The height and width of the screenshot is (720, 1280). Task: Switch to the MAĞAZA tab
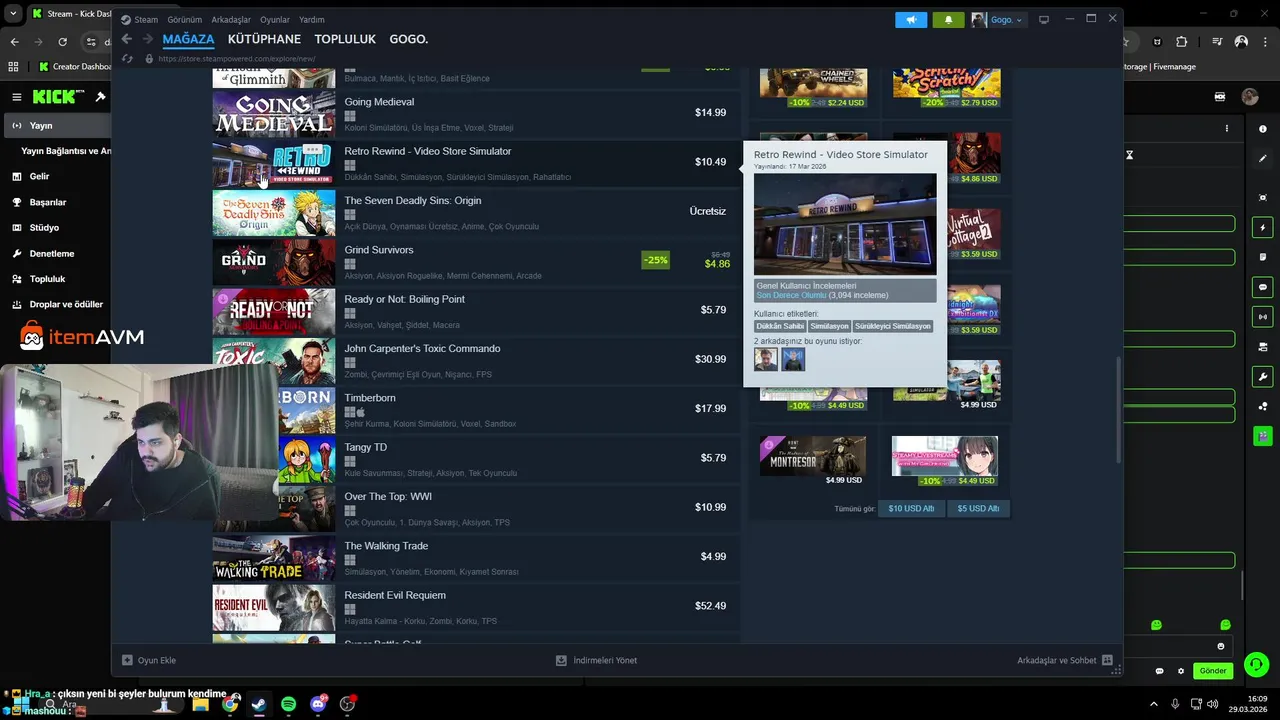189,39
